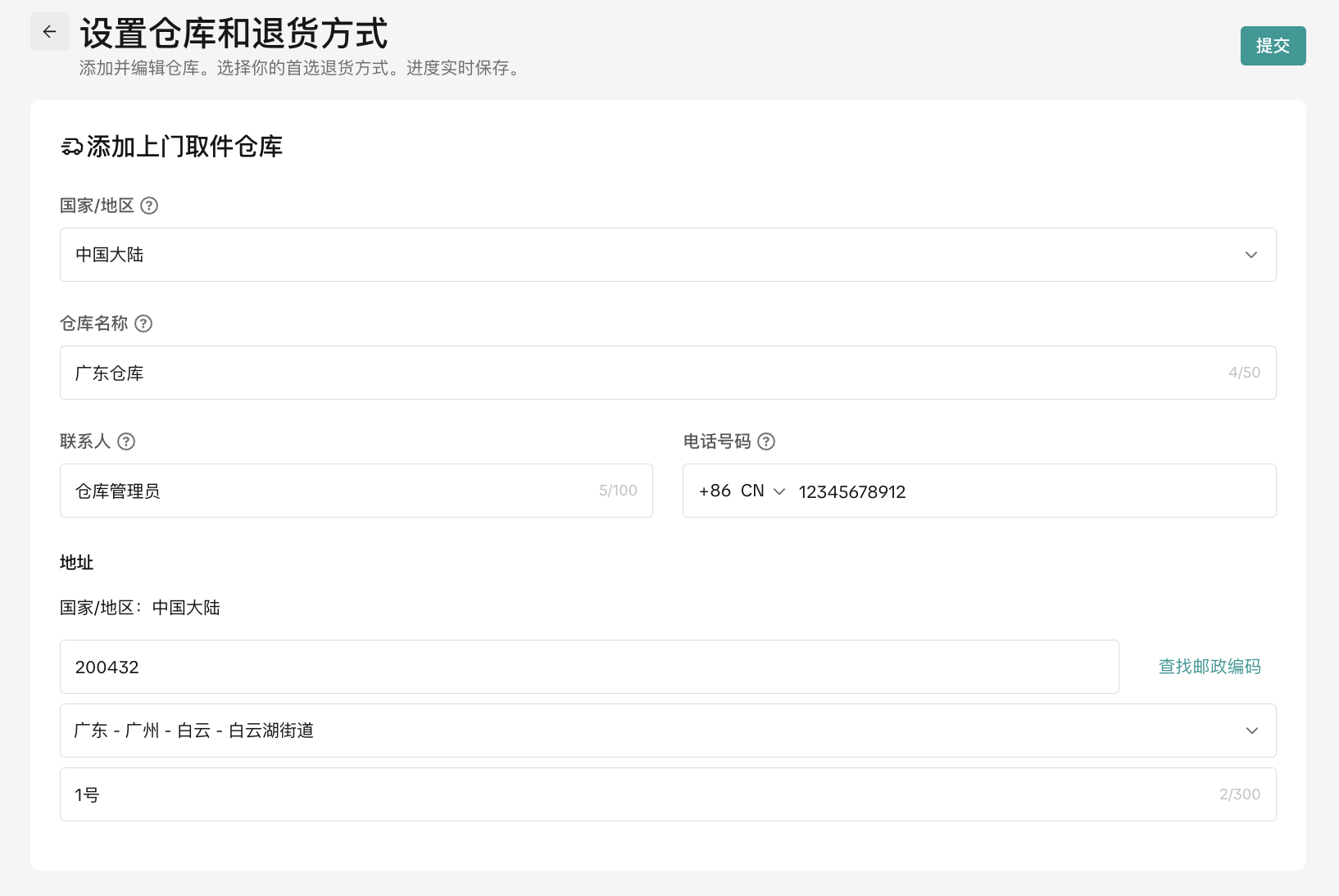Image resolution: width=1339 pixels, height=896 pixels.
Task: Click the 4/50 character counter
Action: click(x=1244, y=373)
